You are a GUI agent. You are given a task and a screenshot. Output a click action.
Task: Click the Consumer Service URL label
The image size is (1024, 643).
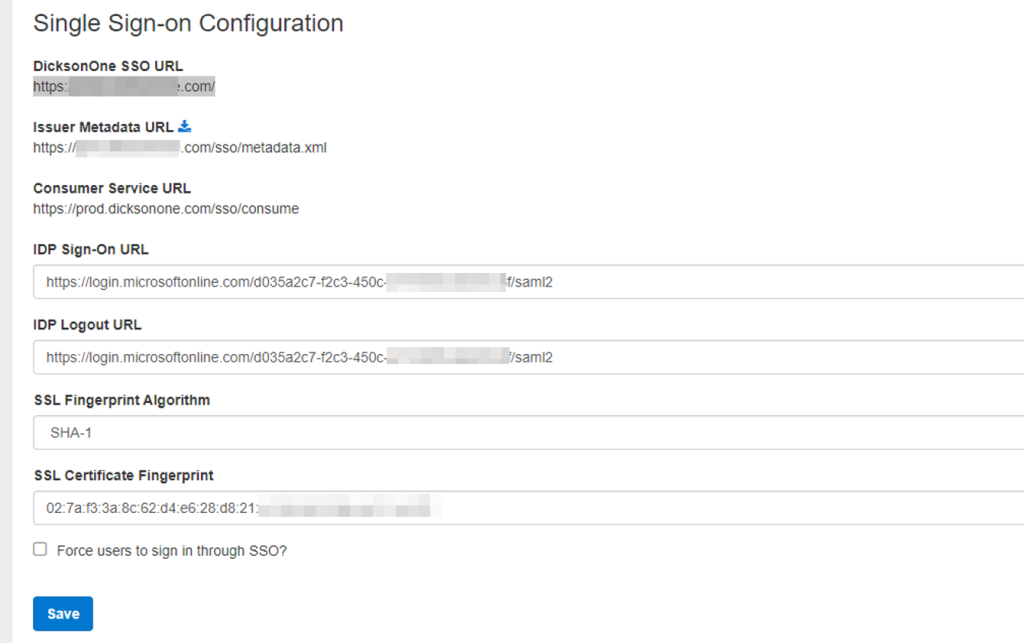pyautogui.click(x=112, y=188)
